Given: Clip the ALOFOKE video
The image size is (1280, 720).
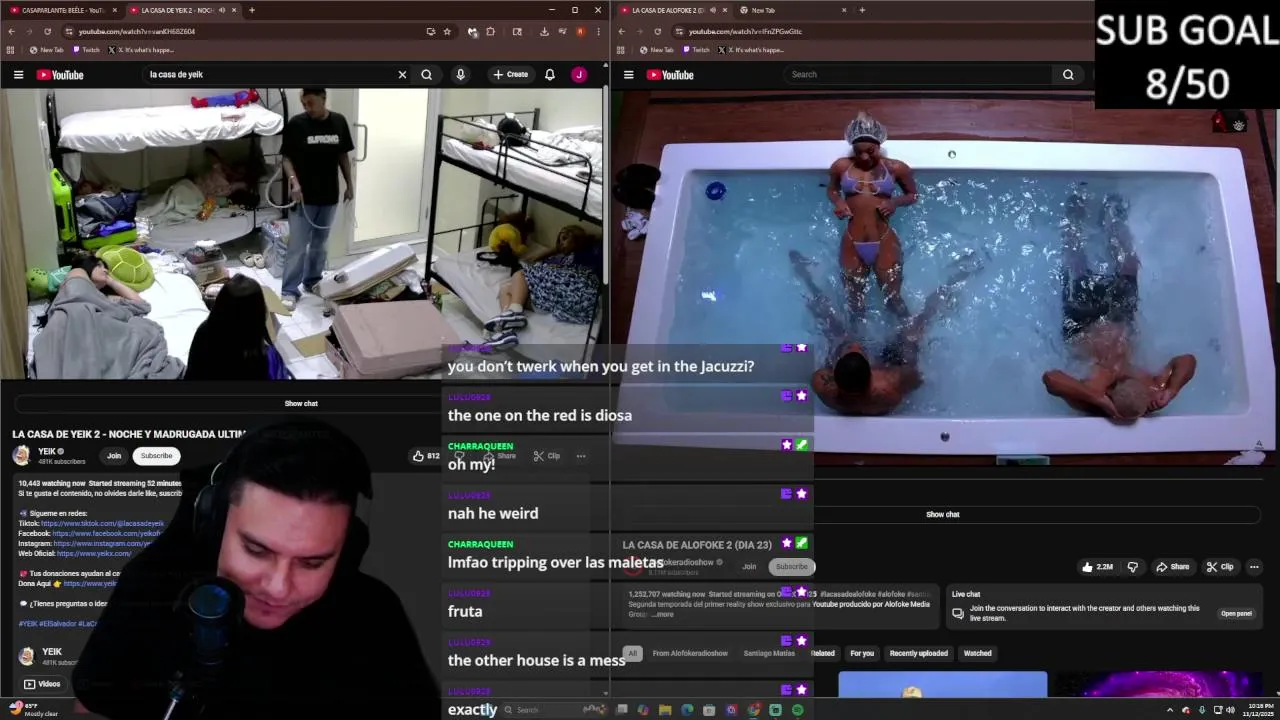Looking at the screenshot, I should coord(1220,567).
